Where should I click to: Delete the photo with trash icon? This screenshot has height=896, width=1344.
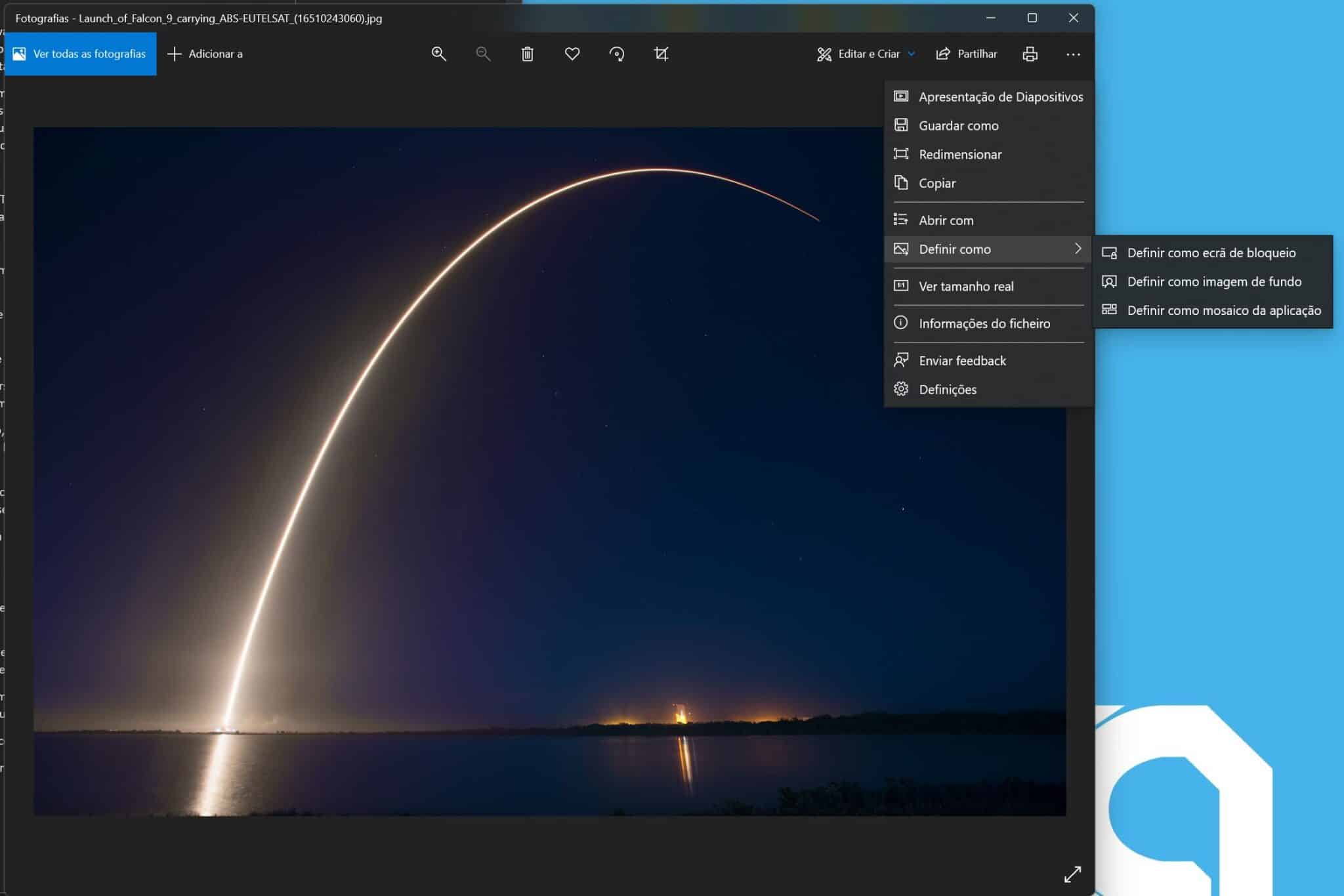(528, 54)
